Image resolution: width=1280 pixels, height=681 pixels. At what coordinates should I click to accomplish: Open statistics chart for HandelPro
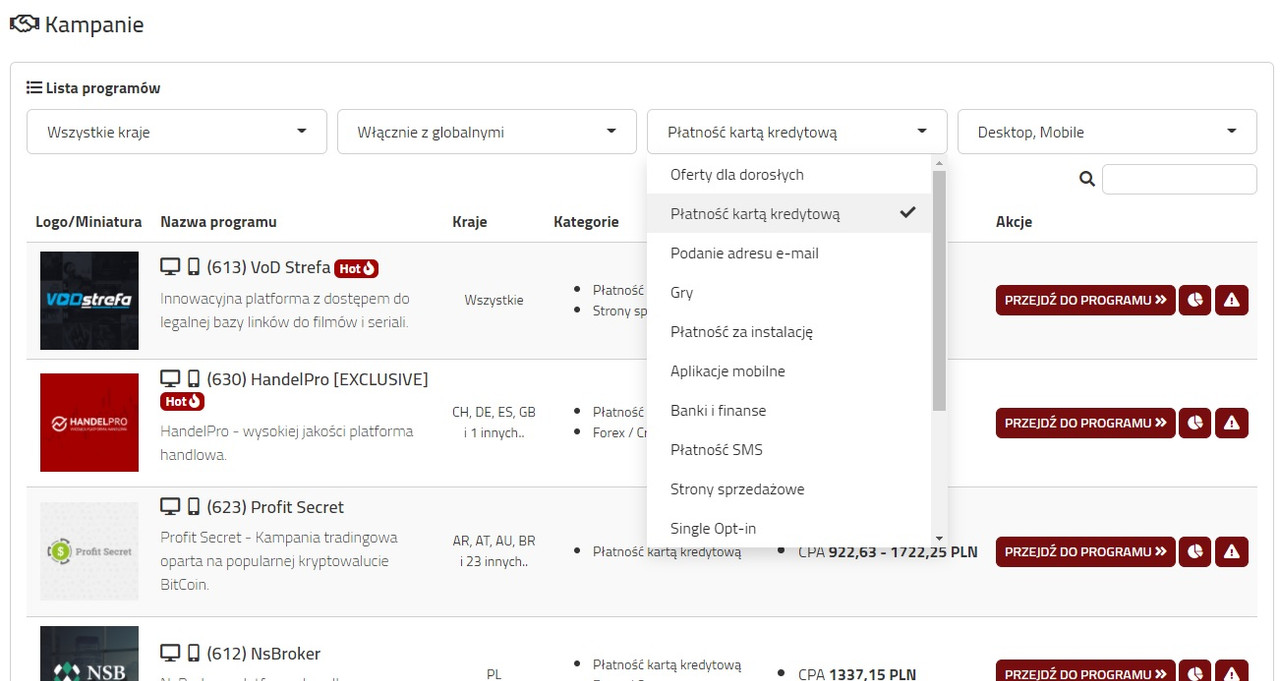pos(1195,423)
